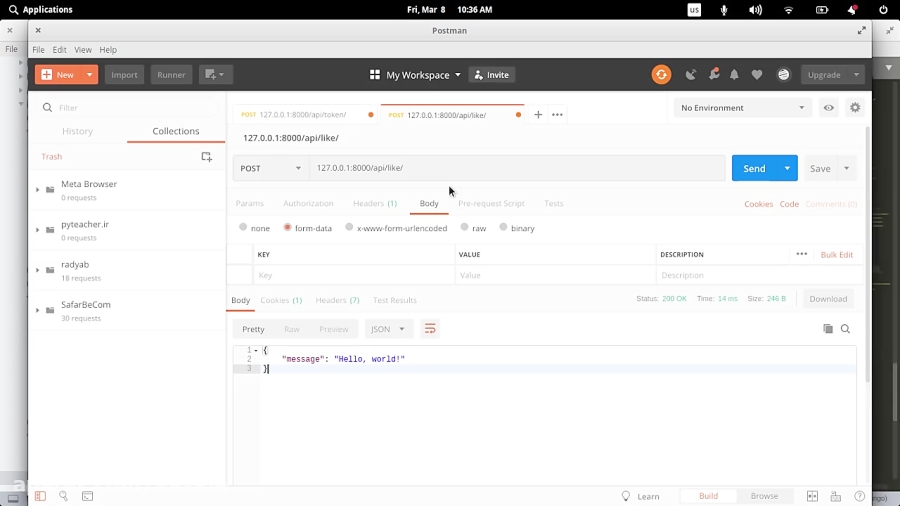
Task: Open the help question mark icon
Action: pos(859,496)
